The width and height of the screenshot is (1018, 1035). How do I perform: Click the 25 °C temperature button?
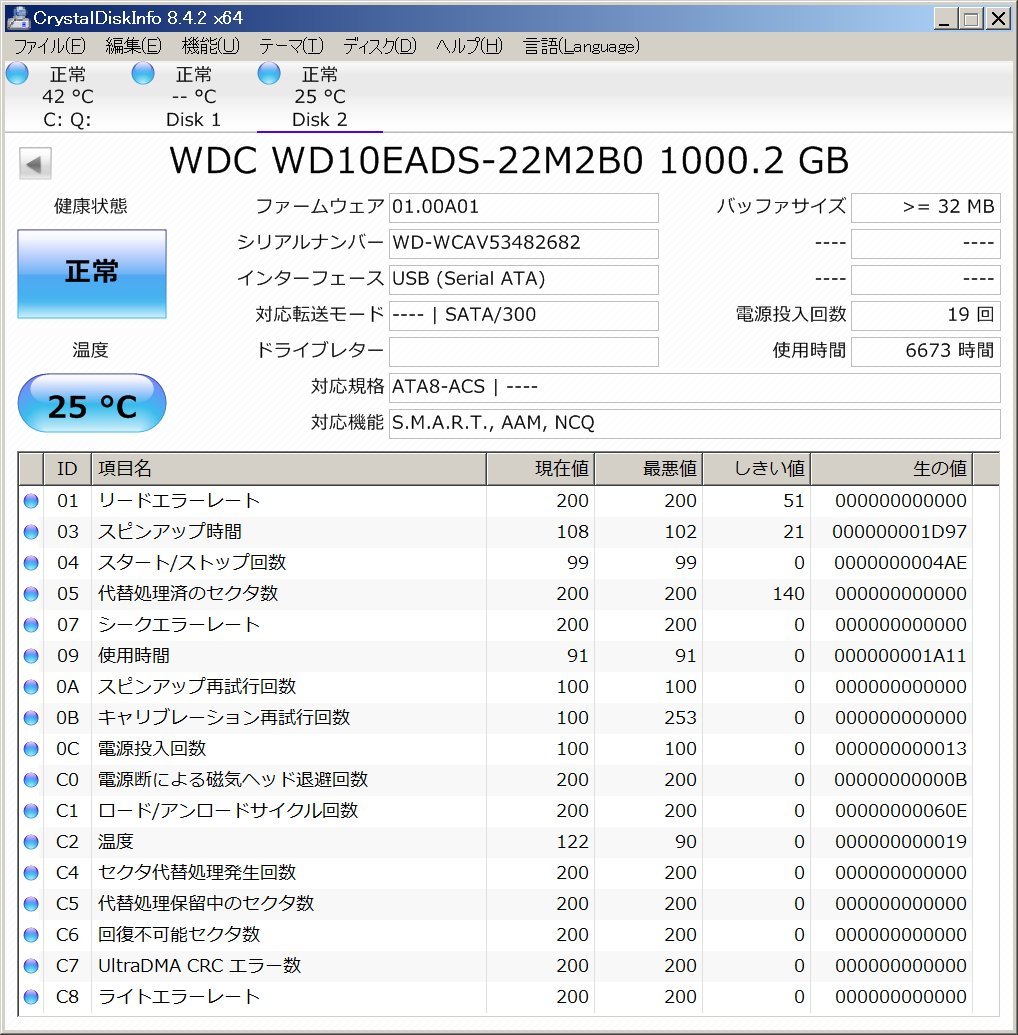tap(92, 403)
